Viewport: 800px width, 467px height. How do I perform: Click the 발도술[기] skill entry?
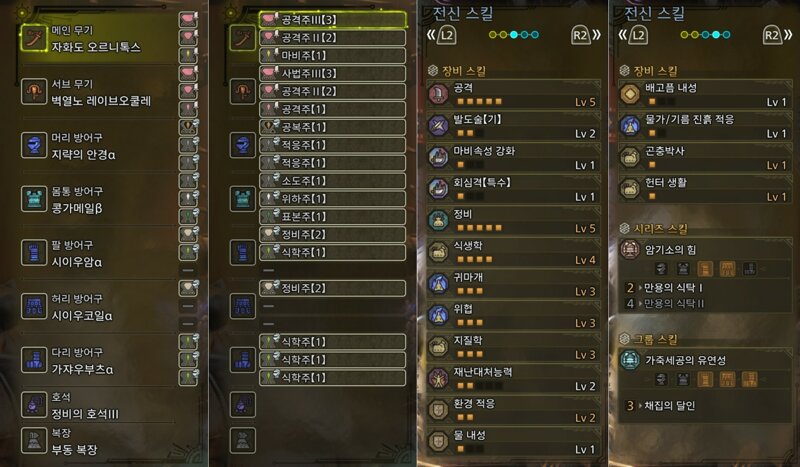(x=513, y=126)
